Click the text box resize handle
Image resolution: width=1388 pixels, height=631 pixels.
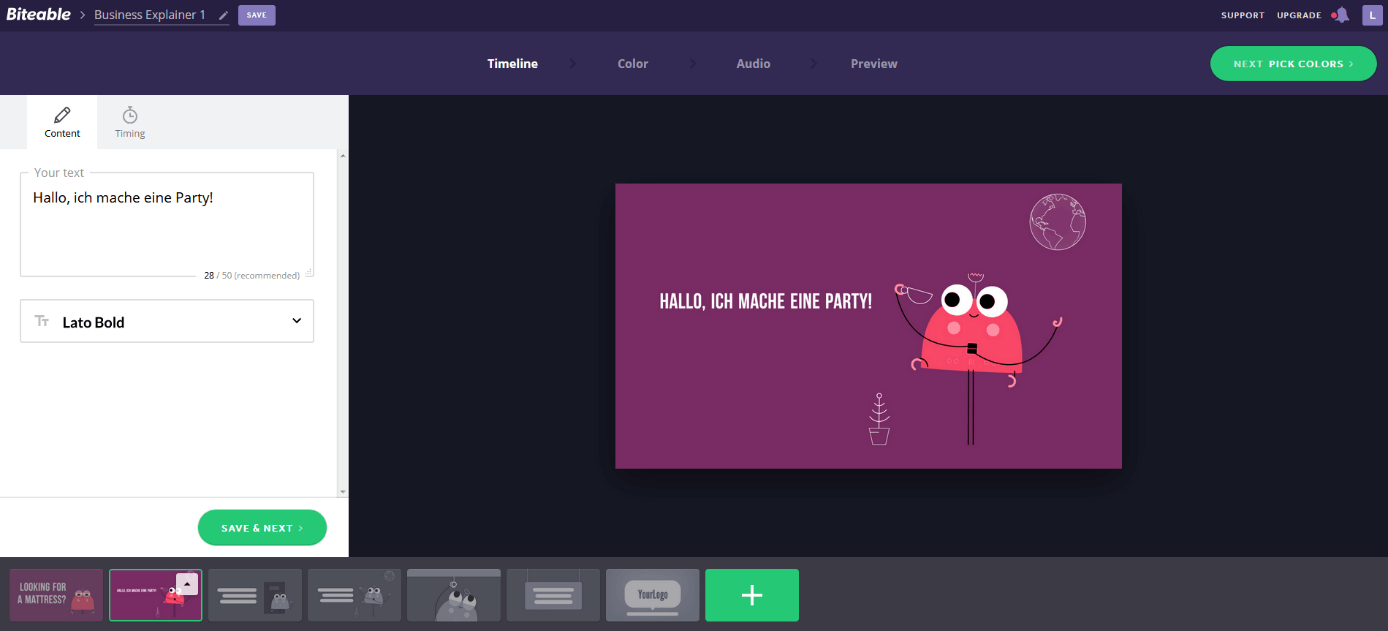click(x=309, y=272)
